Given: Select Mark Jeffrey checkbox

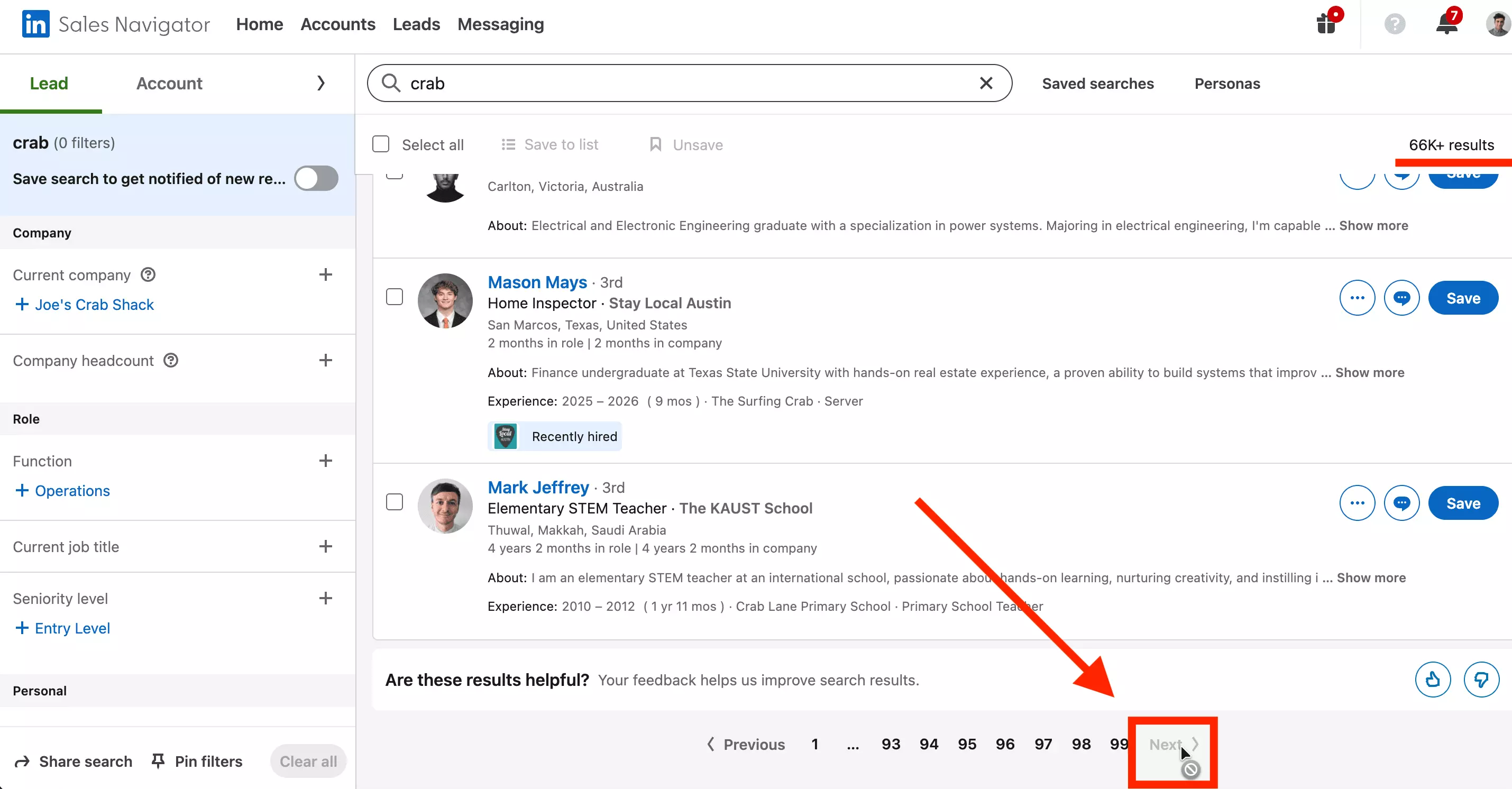Looking at the screenshot, I should point(395,502).
